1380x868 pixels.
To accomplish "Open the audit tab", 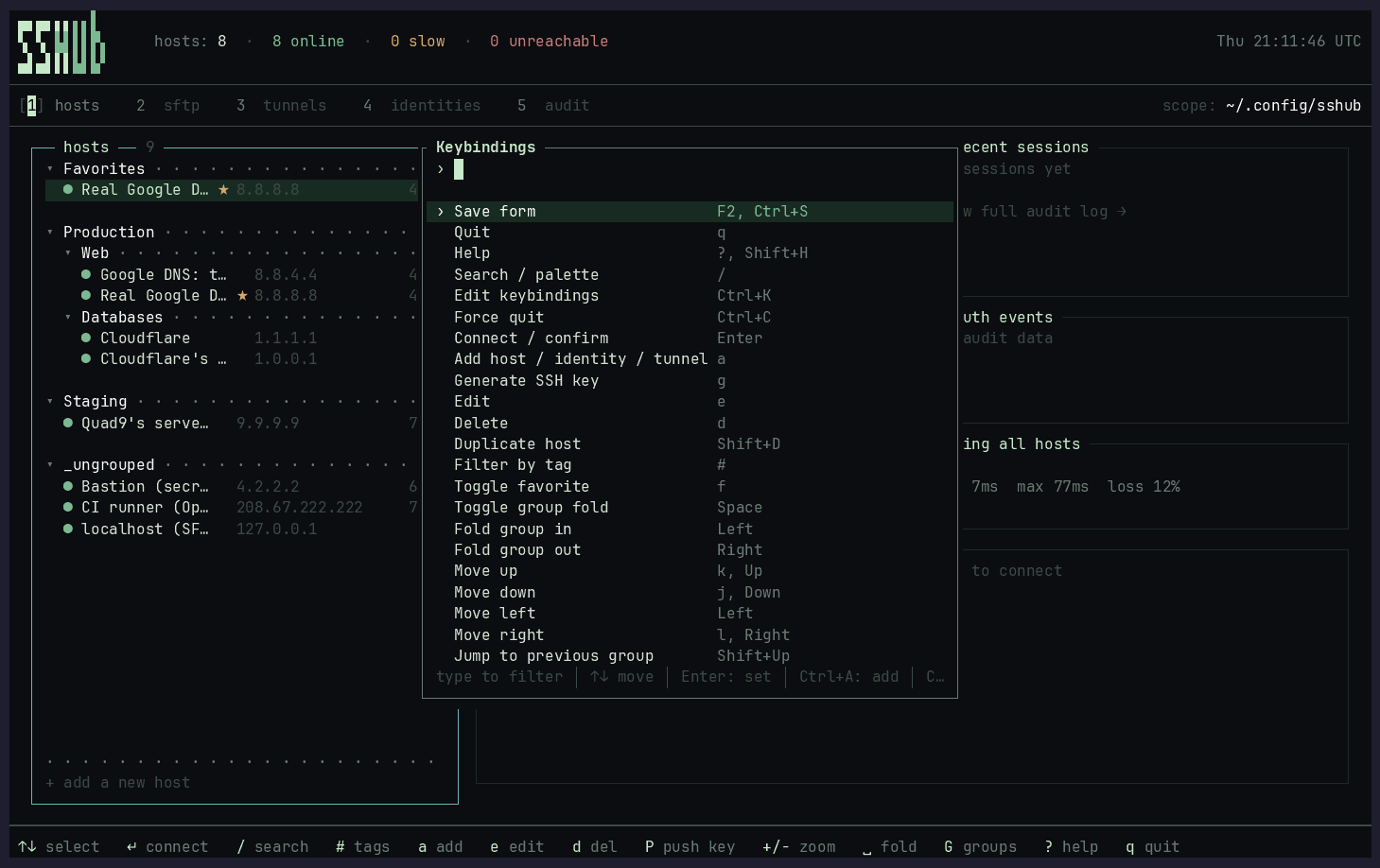I will click(553, 106).
